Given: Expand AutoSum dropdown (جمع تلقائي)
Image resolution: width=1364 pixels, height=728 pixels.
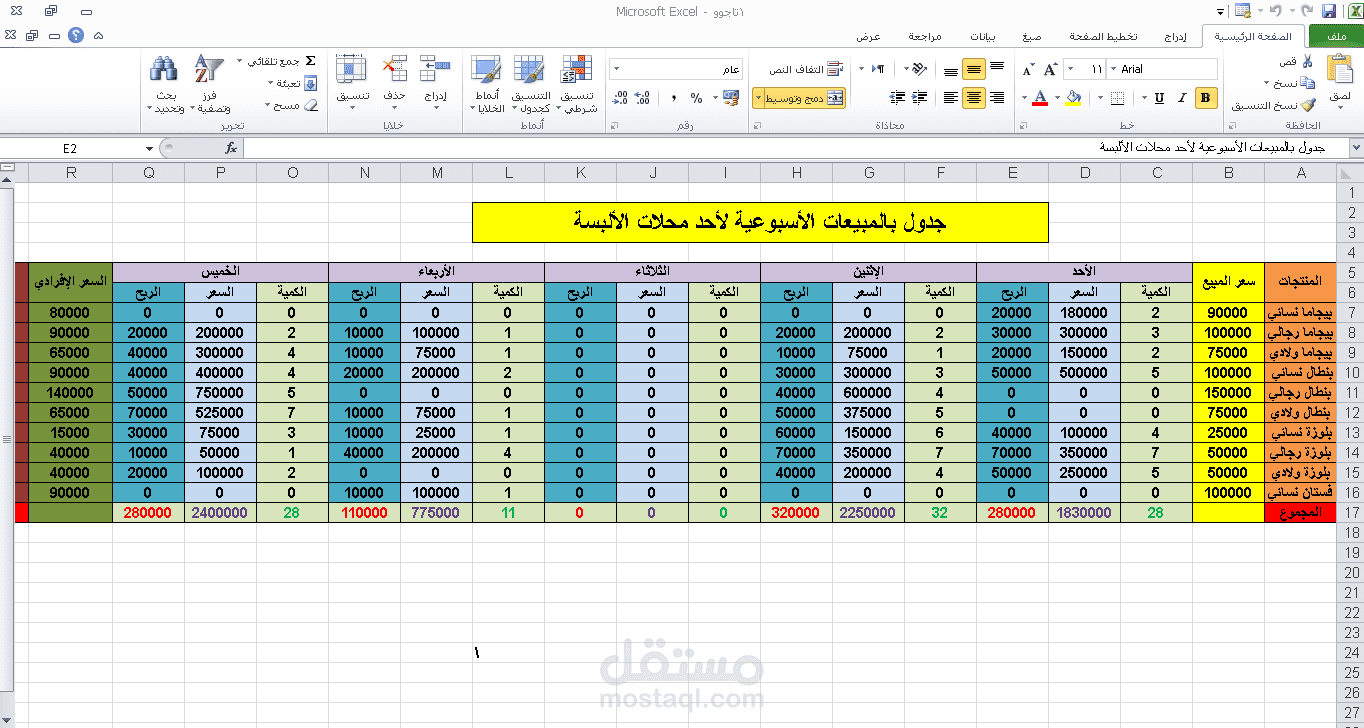Looking at the screenshot, I should (239, 61).
